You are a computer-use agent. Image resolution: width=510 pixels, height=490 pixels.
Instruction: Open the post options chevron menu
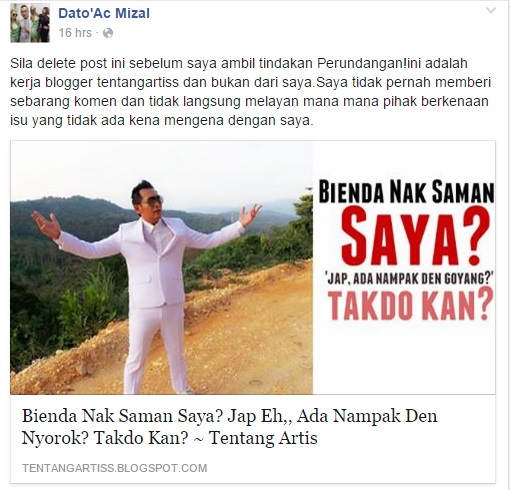[491, 11]
